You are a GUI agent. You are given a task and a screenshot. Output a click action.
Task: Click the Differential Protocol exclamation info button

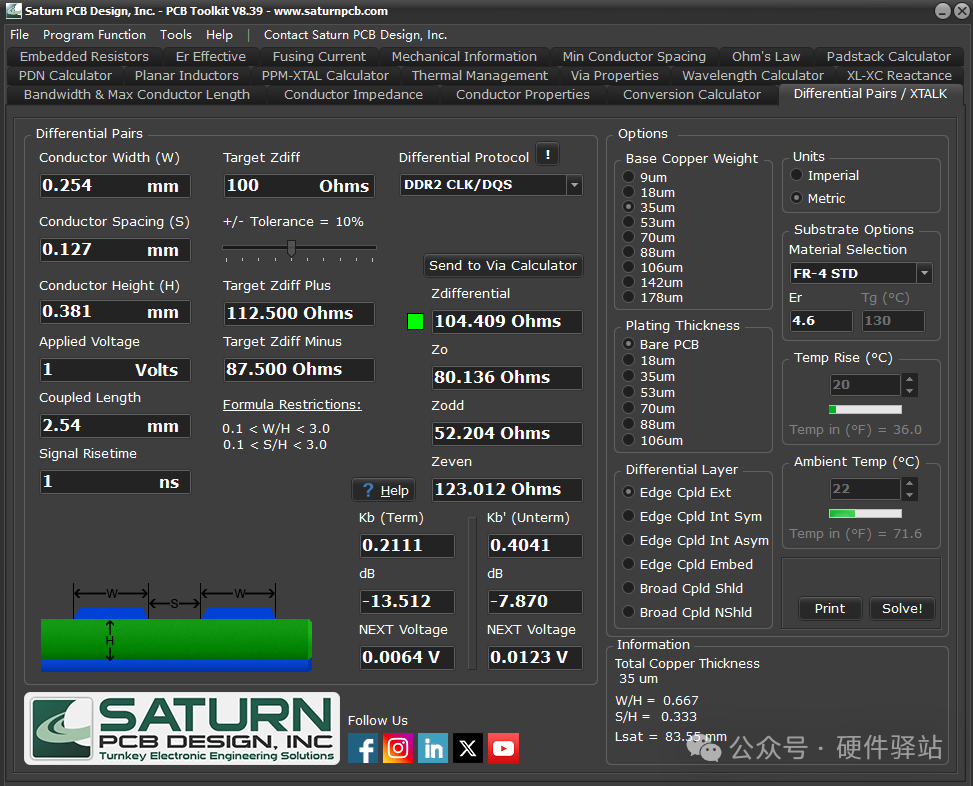pyautogui.click(x=547, y=154)
